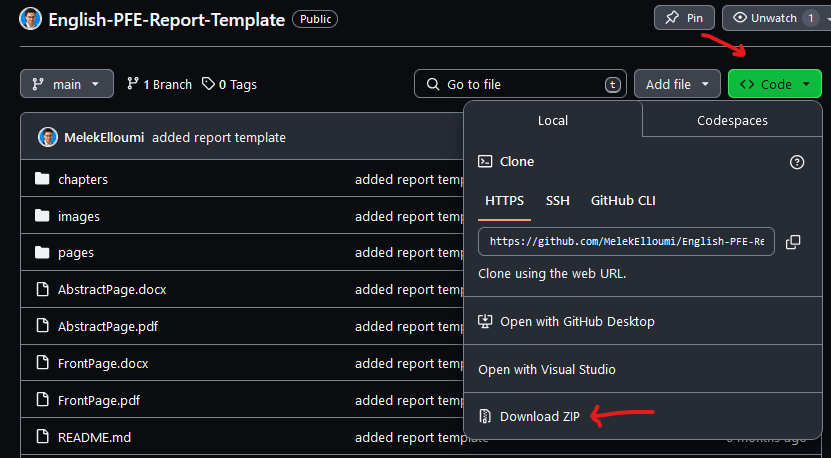Image resolution: width=831 pixels, height=458 pixels.
Task: Pin this repository with the Pin button
Action: (684, 18)
